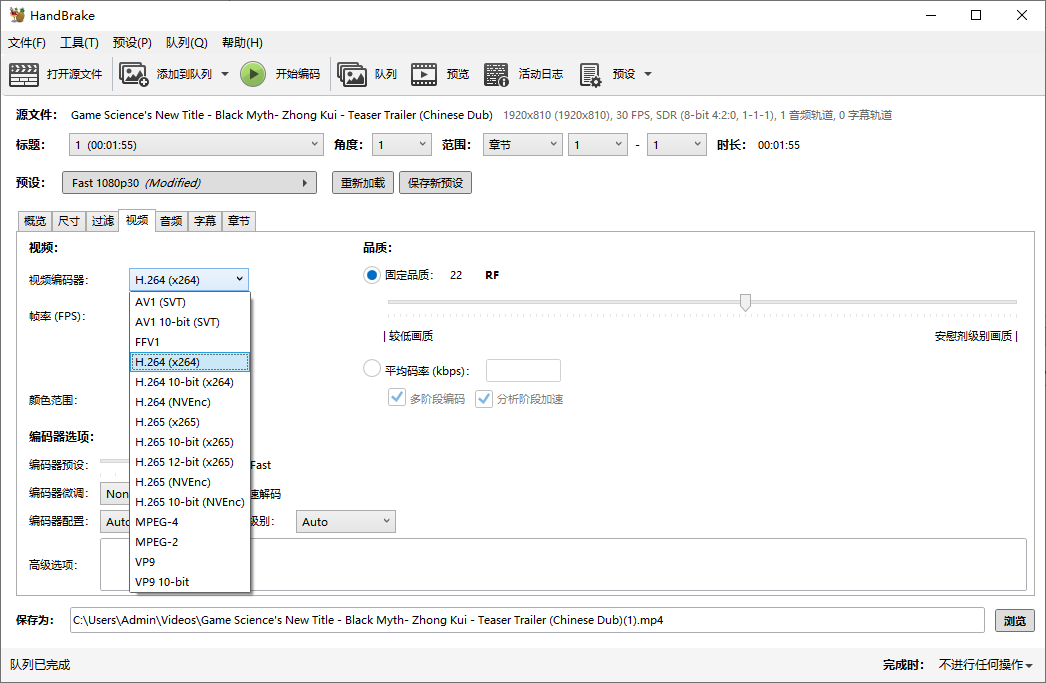Select the 平均码率 (kbps) radio button
This screenshot has height=683, width=1046.
click(x=372, y=368)
